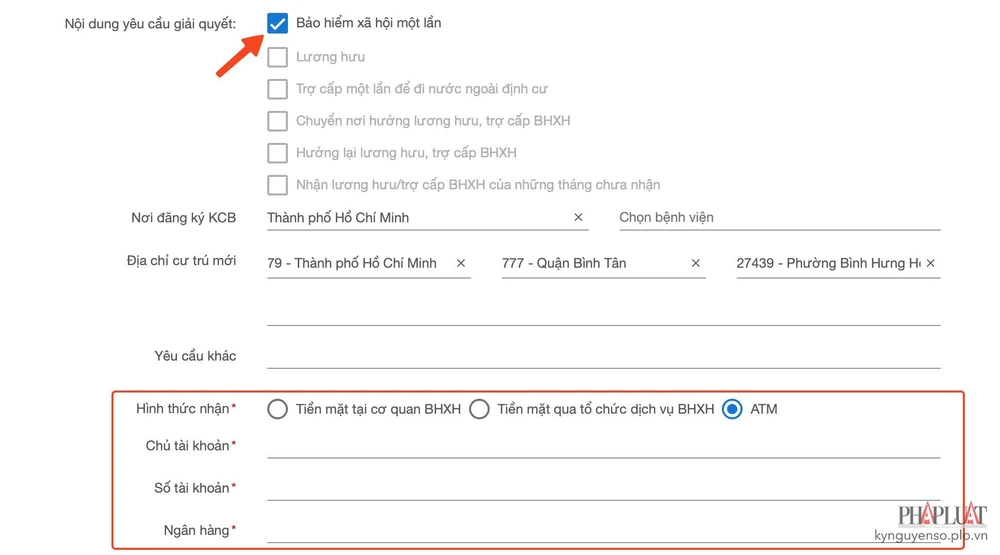Screen dimensions: 1000x555
Task: Expand the Quận Bình Tân district dropdown
Action: point(590,263)
